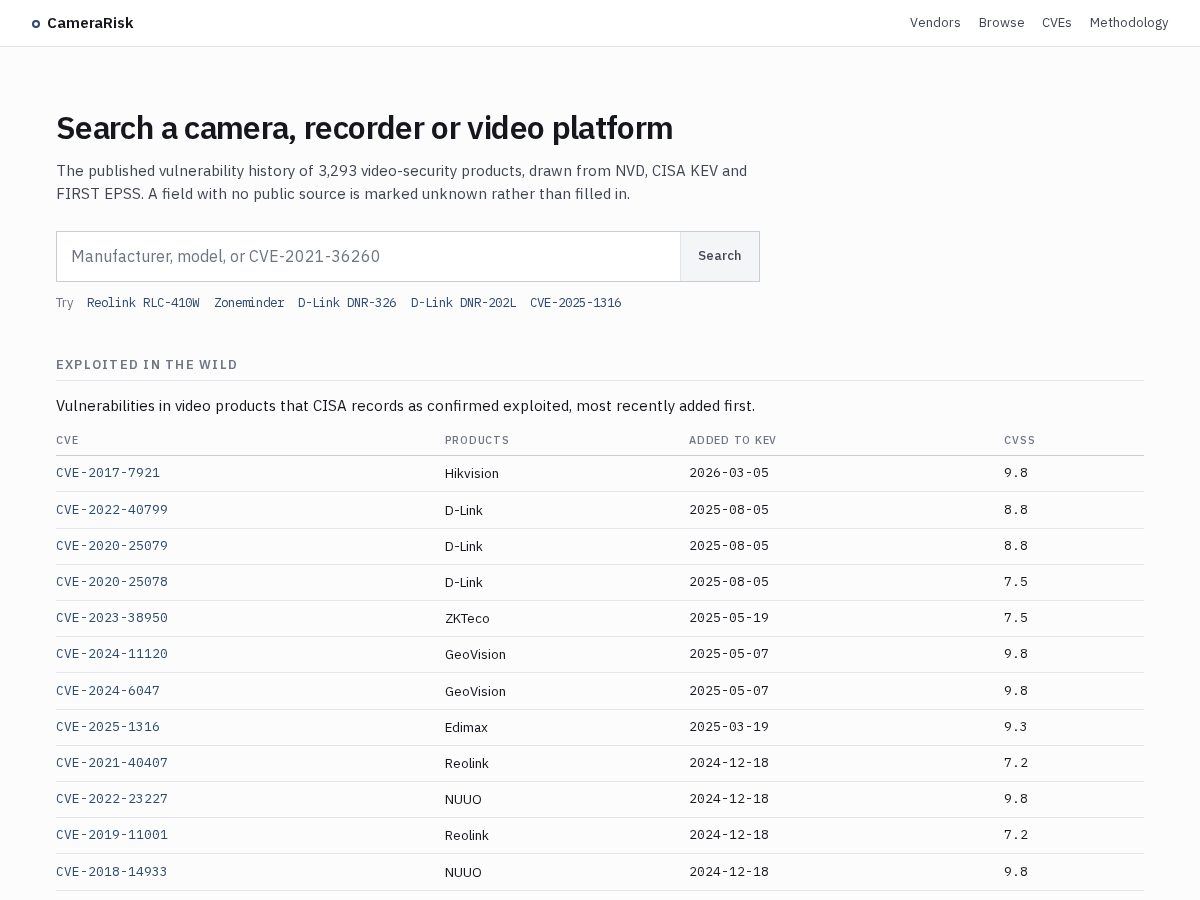
Task: Open CVE-2024-6047 entry
Action: click(x=108, y=691)
